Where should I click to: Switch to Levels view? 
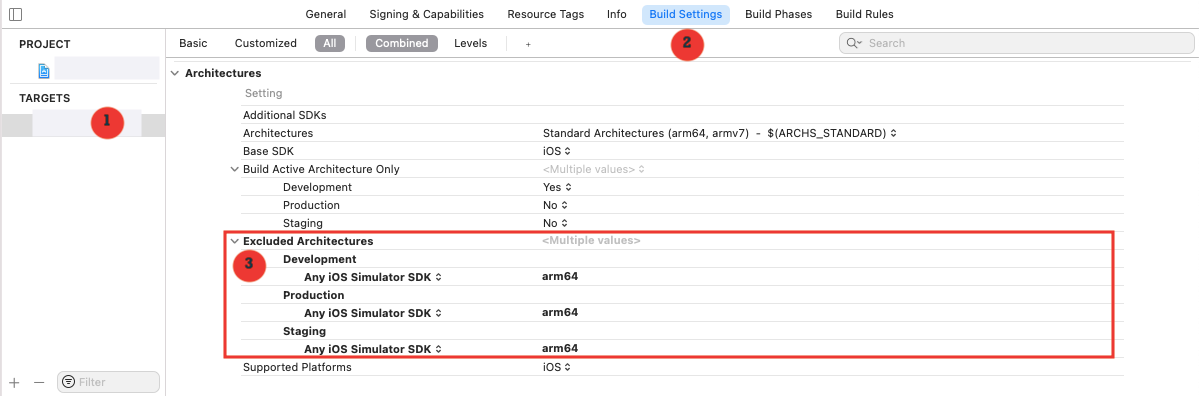[x=470, y=44]
